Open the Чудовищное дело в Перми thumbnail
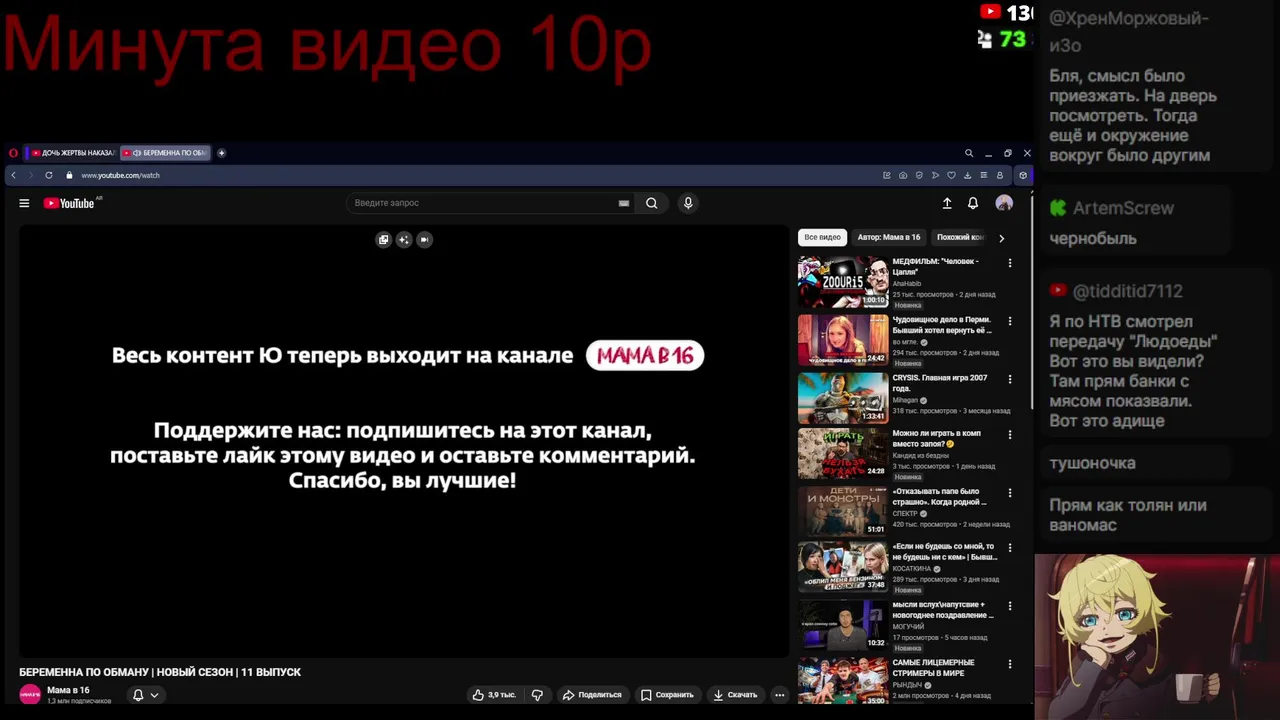 842,340
